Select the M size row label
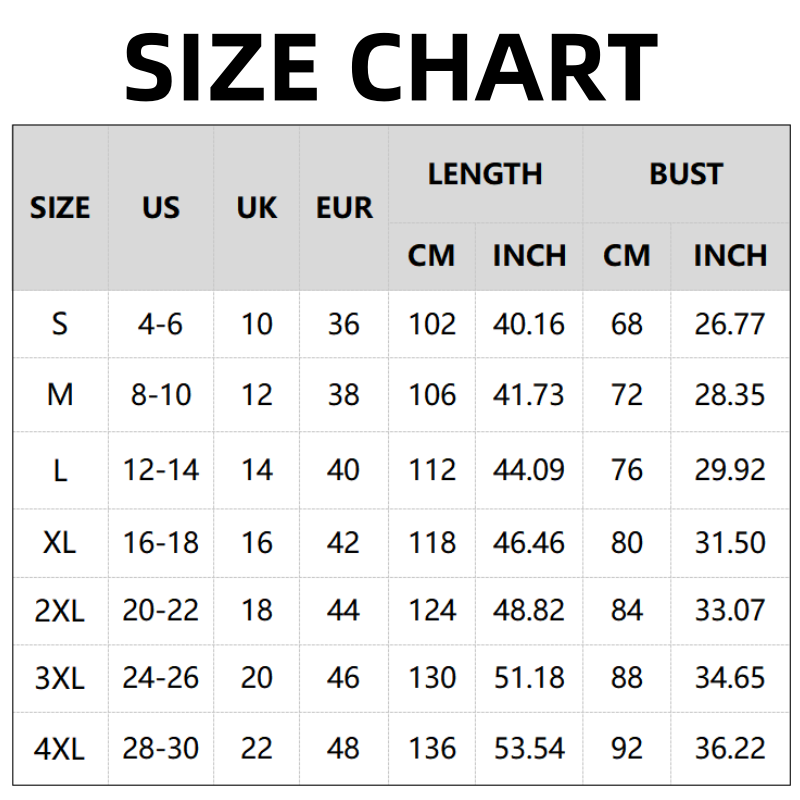Image resolution: width=800 pixels, height=800 pixels. (x=60, y=395)
